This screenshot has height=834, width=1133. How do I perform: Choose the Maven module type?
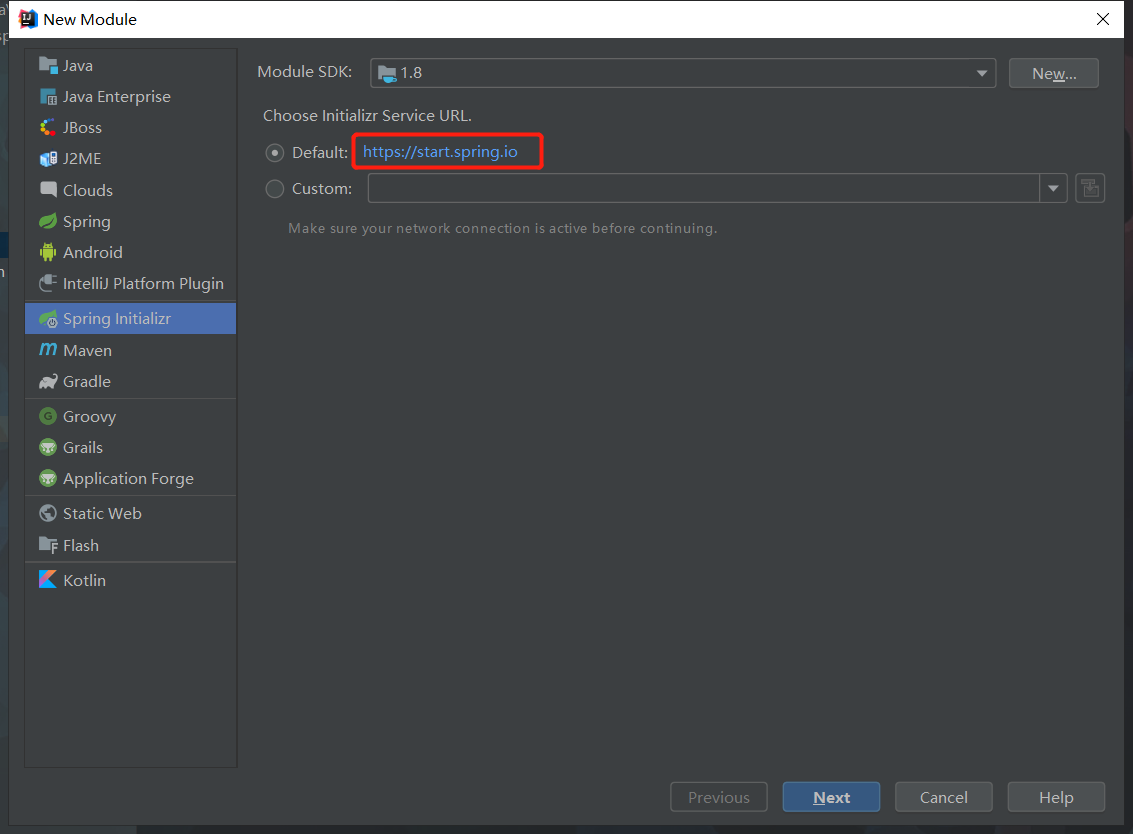(130, 350)
